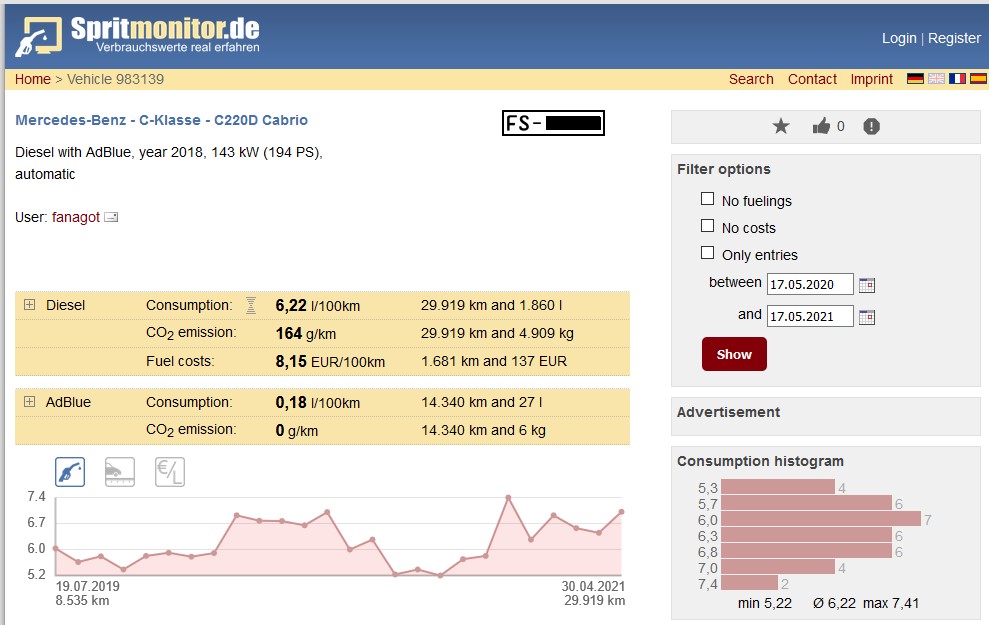Show the euro per liter price chart
989x625 pixels.
click(170, 472)
